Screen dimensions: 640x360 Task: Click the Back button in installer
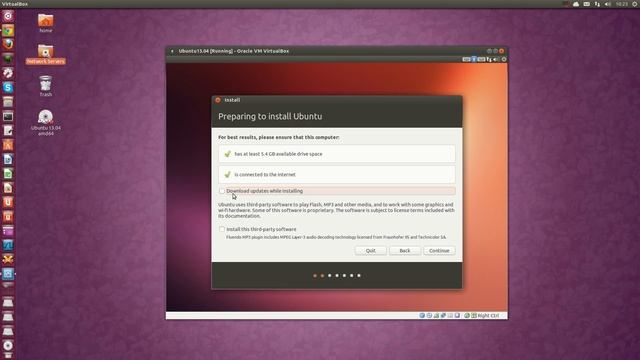click(x=405, y=251)
